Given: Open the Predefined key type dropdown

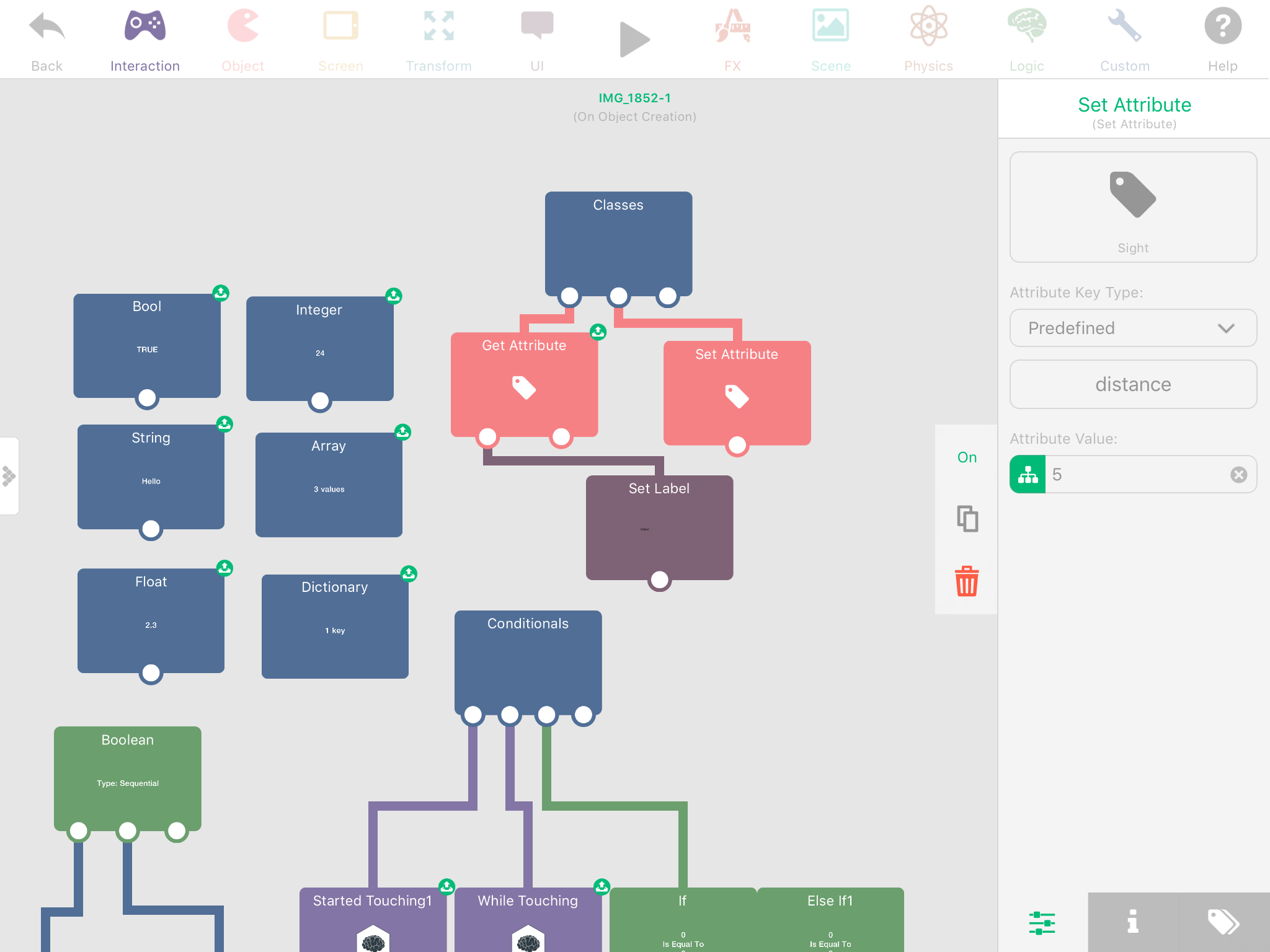Looking at the screenshot, I should (x=1133, y=328).
